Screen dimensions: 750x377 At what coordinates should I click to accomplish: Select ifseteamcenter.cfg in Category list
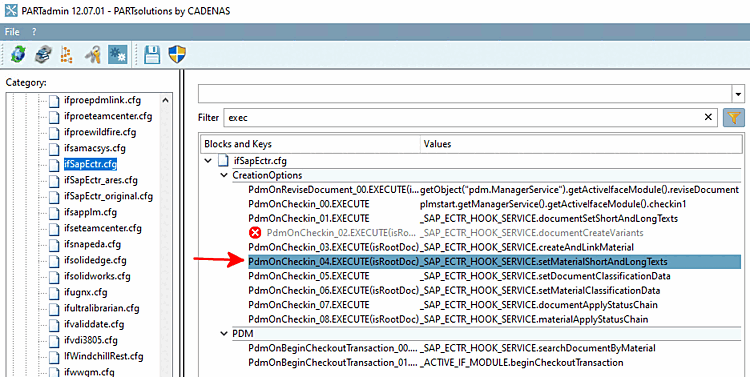tap(103, 228)
